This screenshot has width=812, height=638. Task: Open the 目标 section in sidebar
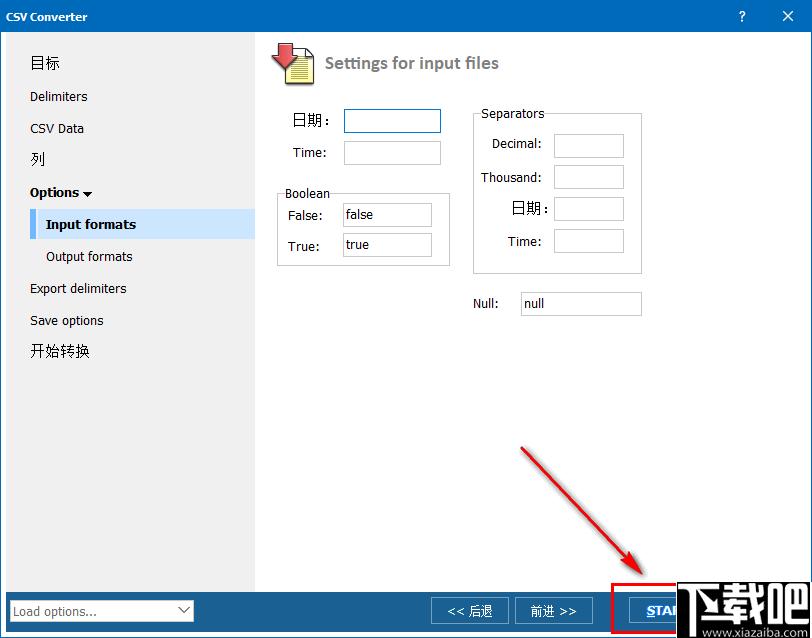tap(45, 63)
